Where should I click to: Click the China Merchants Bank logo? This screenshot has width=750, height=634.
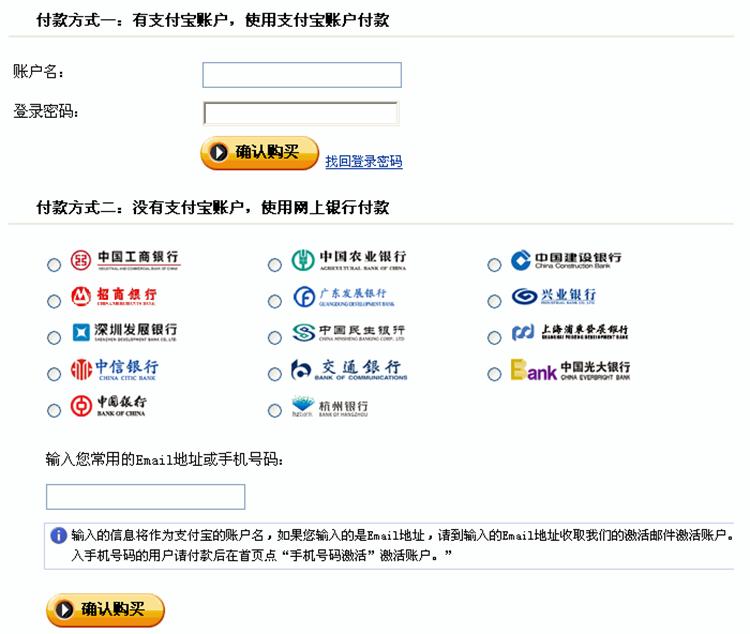(x=113, y=297)
